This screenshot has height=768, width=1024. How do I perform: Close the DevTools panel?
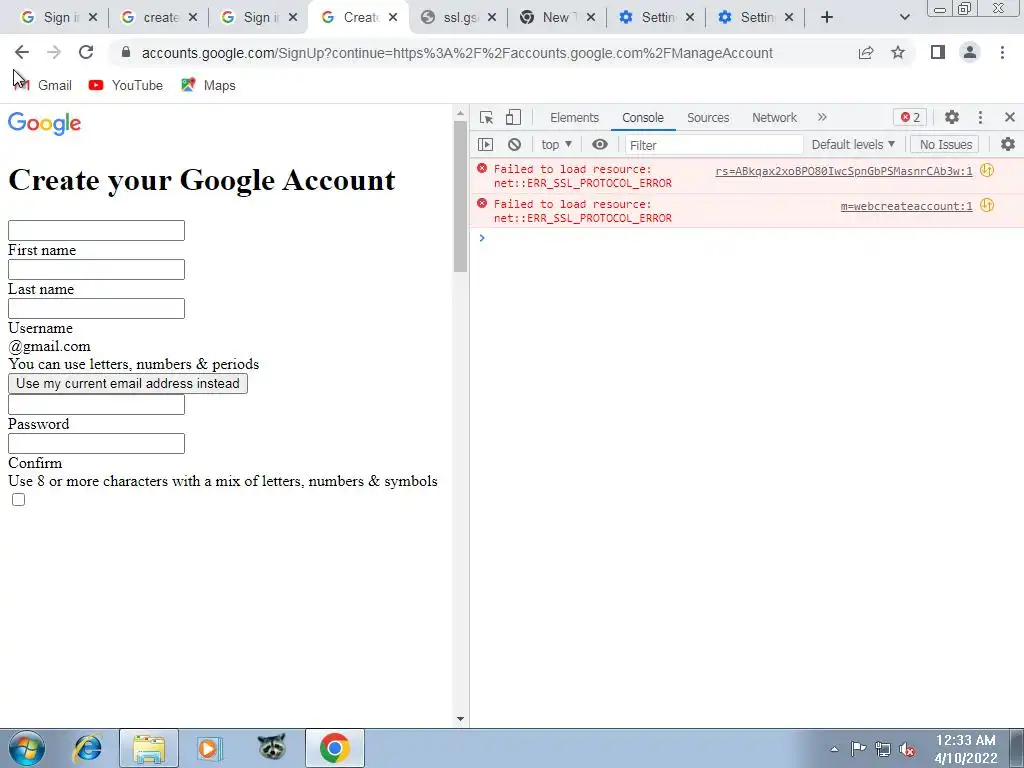(1010, 117)
